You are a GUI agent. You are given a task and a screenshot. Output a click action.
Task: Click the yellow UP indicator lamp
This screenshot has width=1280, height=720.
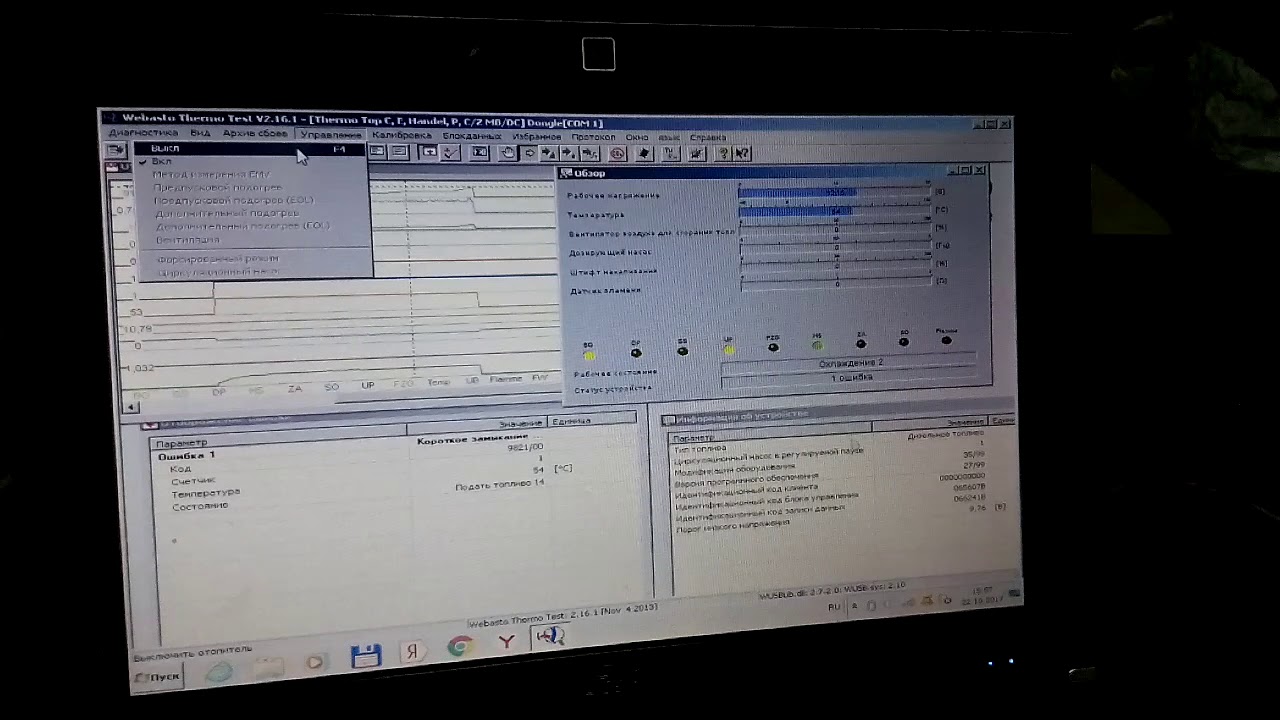click(728, 350)
